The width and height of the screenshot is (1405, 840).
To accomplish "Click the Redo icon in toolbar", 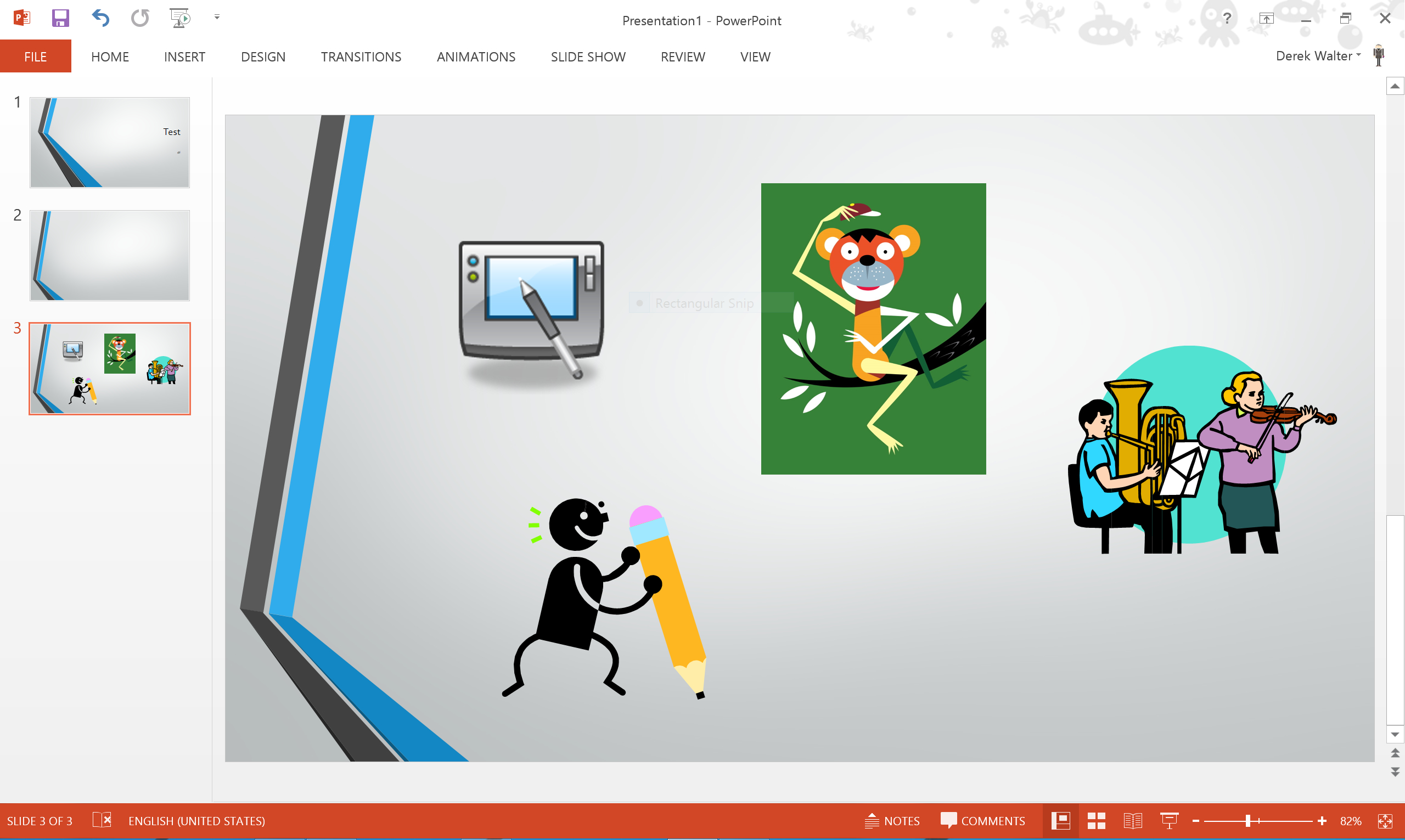I will click(139, 19).
